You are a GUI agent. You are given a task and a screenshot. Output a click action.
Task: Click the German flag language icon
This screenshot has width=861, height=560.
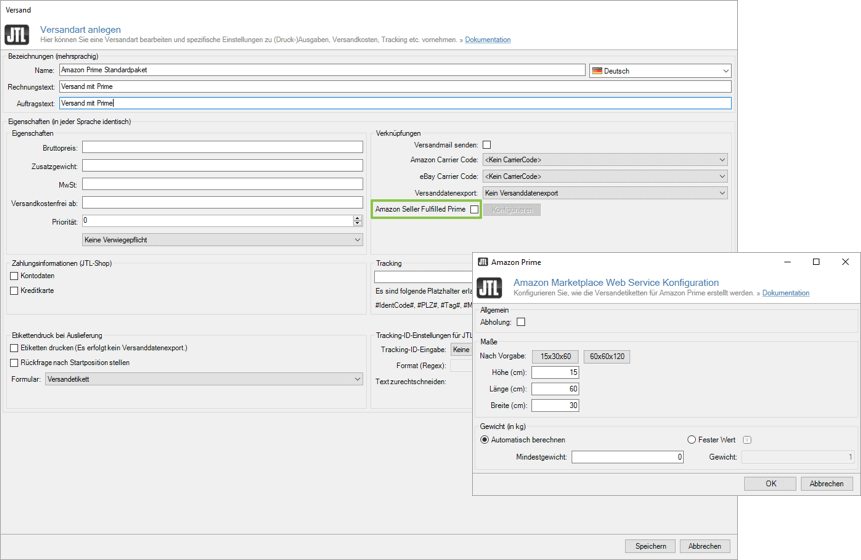[x=597, y=71]
